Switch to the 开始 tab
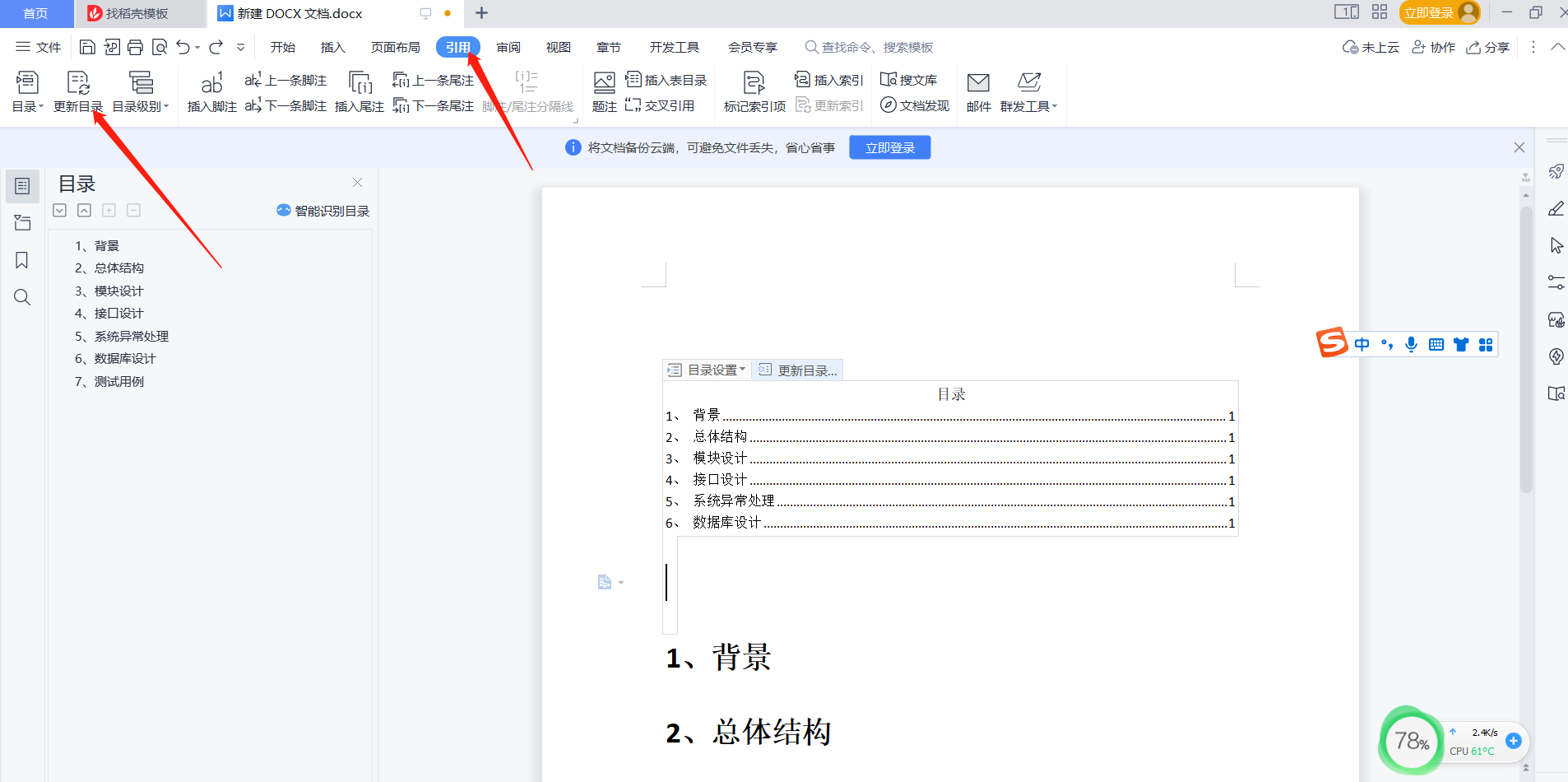 [x=283, y=47]
